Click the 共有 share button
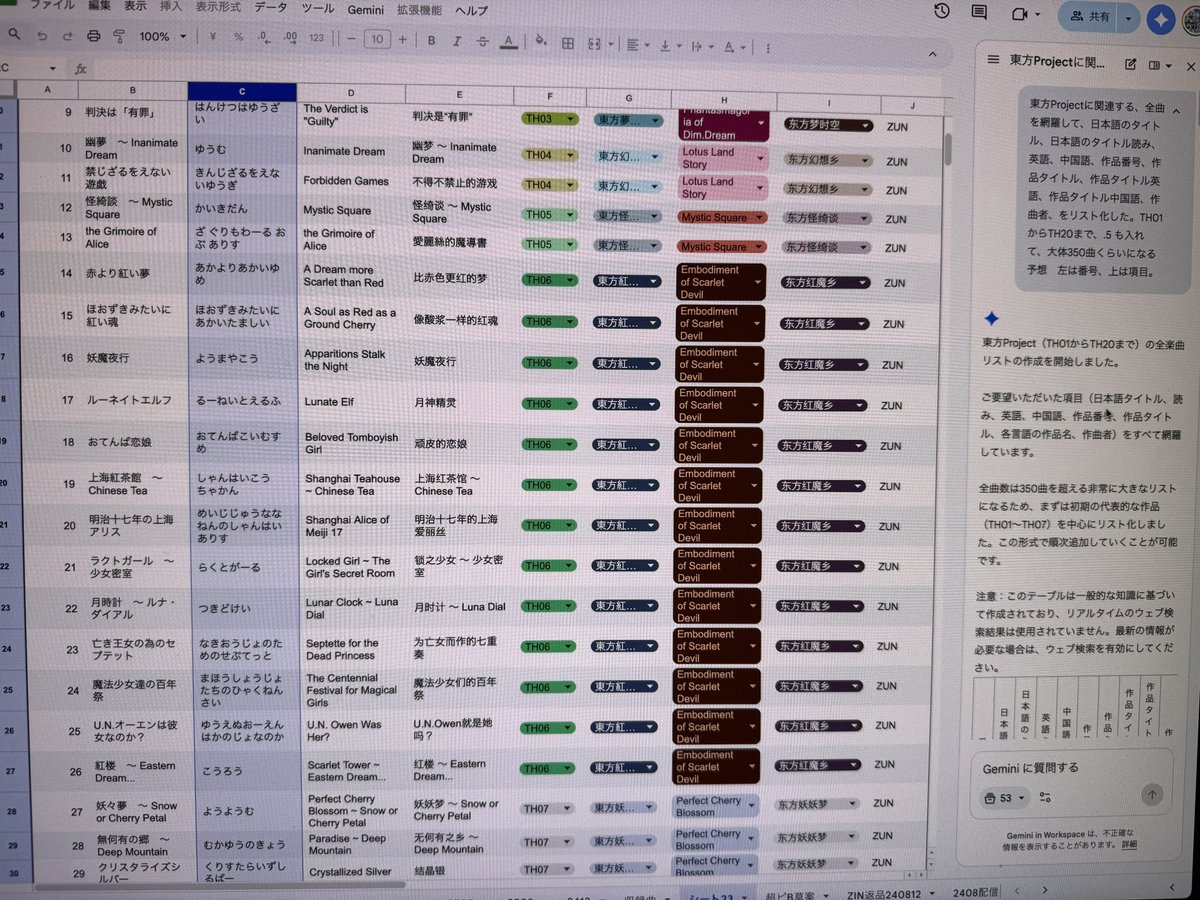Image resolution: width=1200 pixels, height=900 pixels. [1088, 17]
